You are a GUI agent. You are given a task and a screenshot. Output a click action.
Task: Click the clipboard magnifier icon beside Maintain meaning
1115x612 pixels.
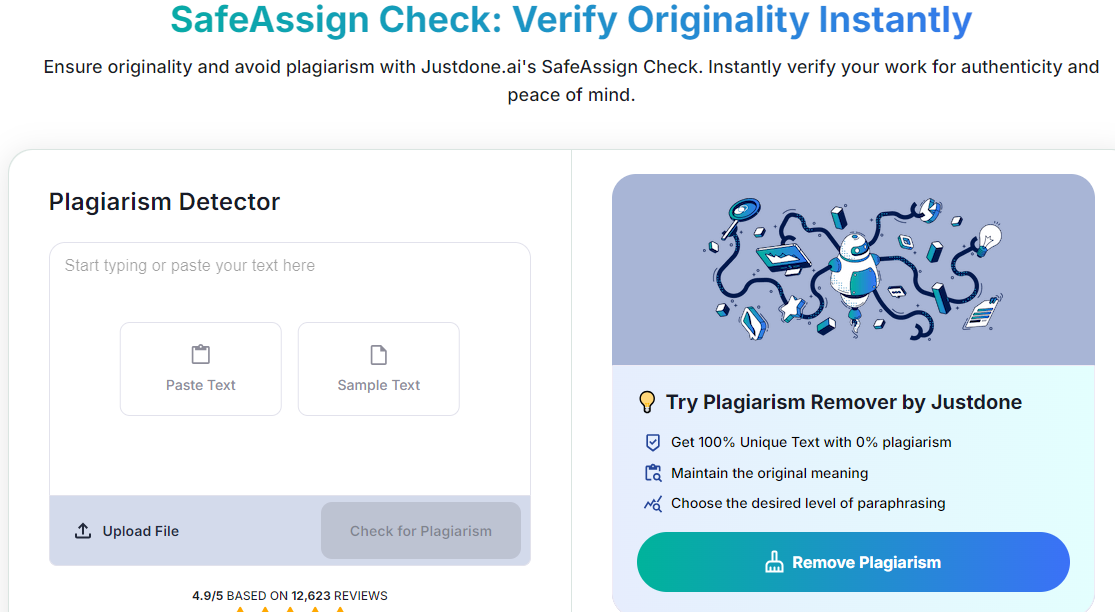coord(653,473)
